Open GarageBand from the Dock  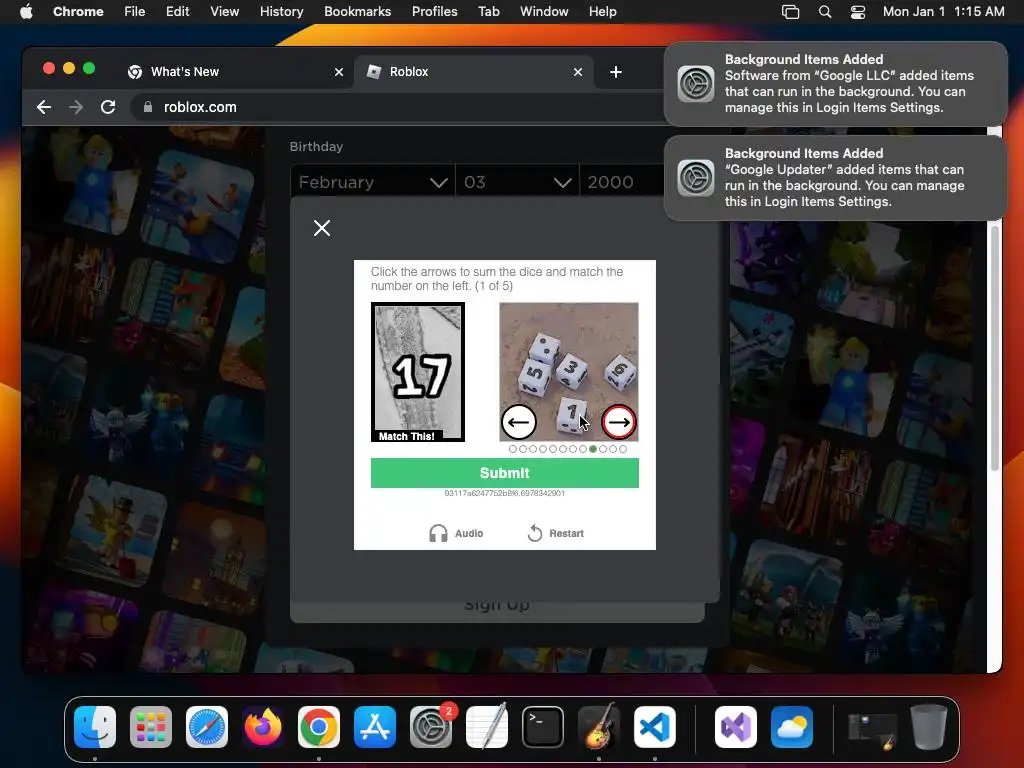599,727
